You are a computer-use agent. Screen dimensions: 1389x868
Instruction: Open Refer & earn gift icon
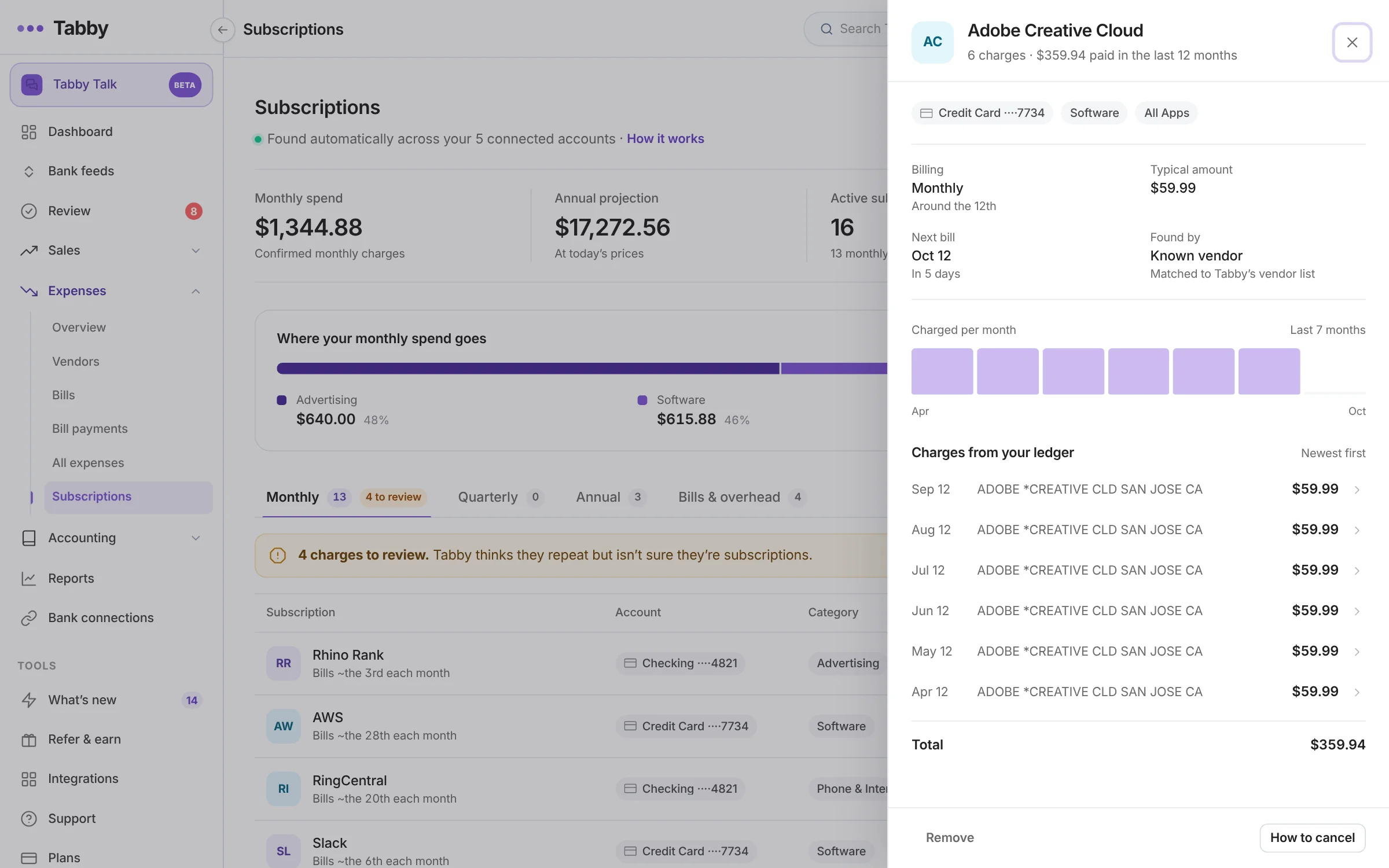tap(29, 740)
